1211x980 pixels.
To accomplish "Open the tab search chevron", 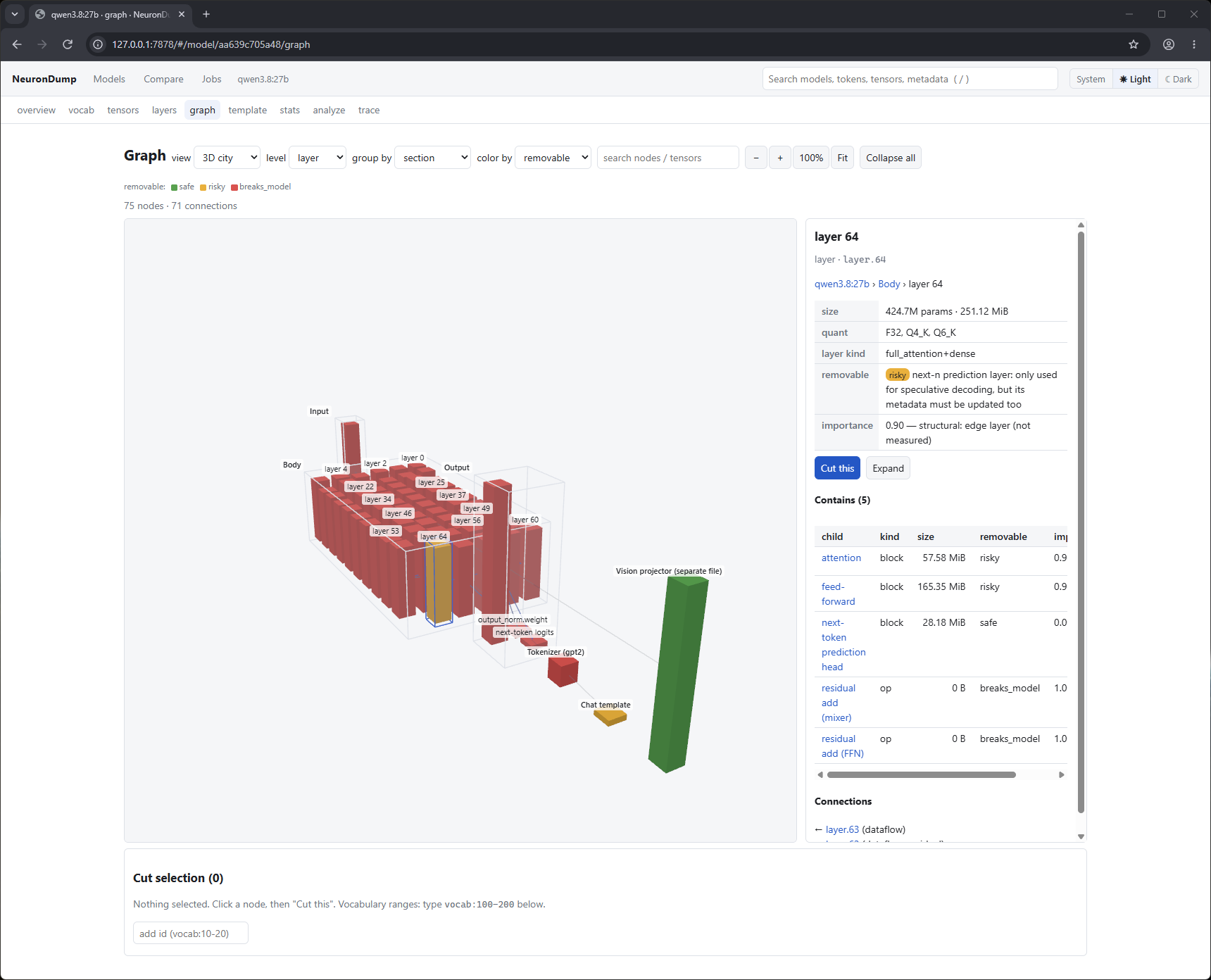I will [x=15, y=14].
